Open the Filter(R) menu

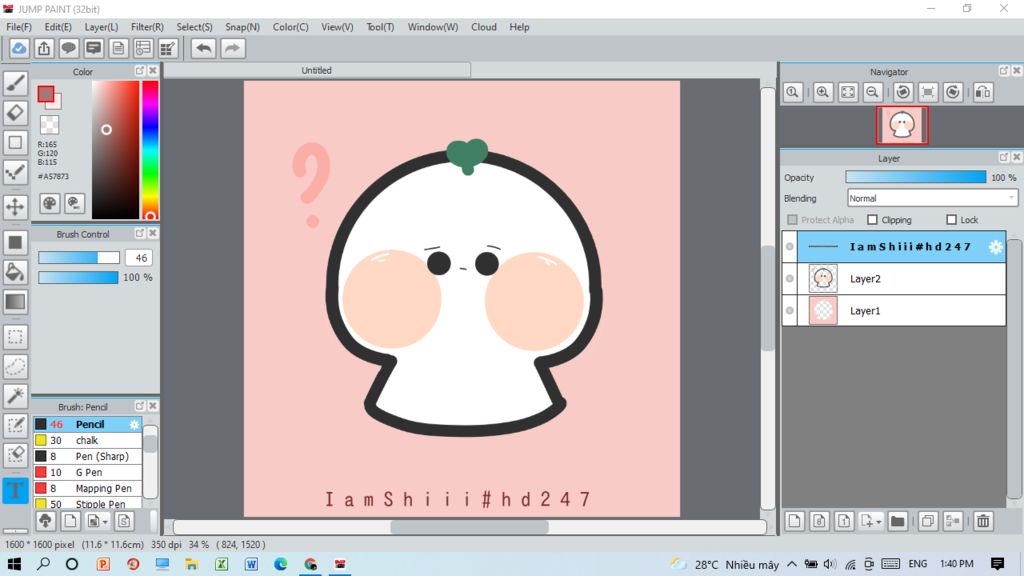tap(147, 27)
